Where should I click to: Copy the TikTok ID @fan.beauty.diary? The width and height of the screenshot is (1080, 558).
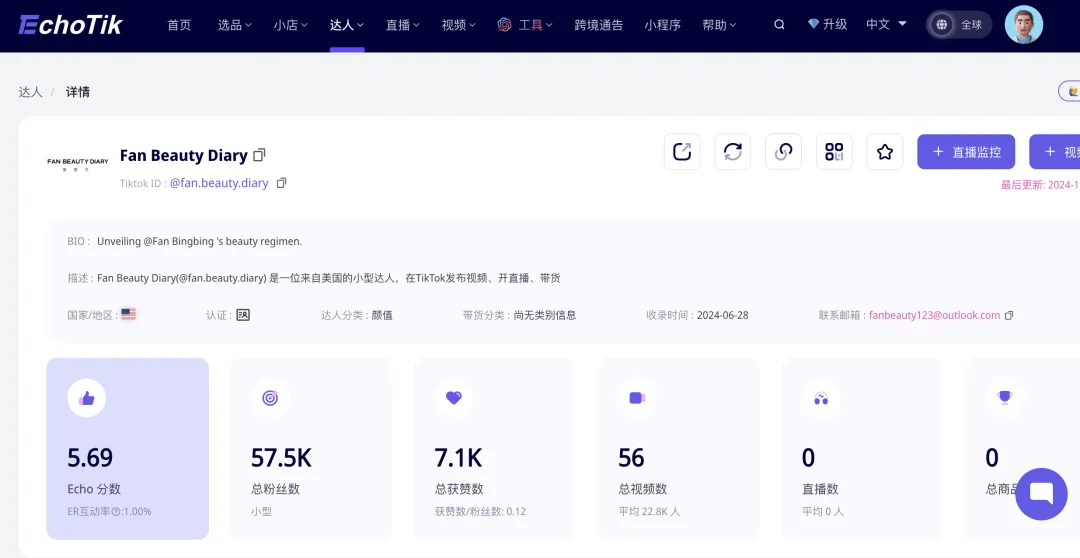(281, 183)
